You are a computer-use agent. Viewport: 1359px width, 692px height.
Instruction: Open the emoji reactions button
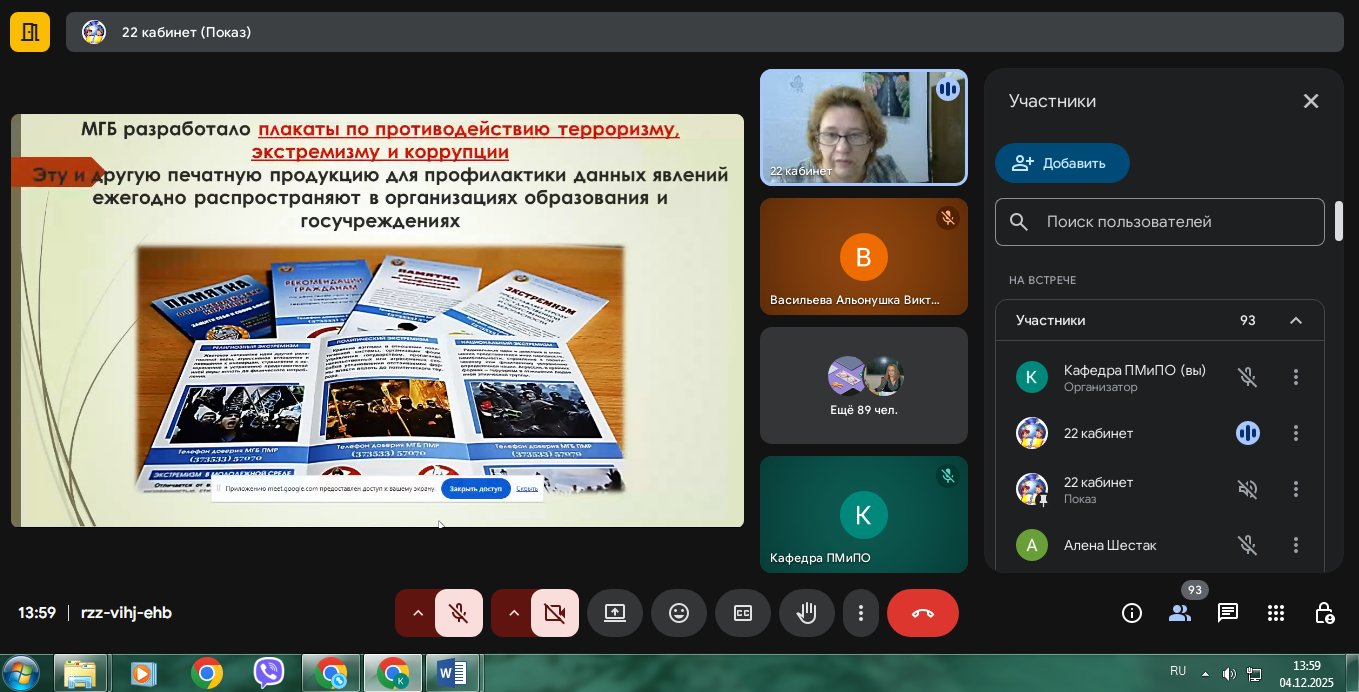coord(679,613)
